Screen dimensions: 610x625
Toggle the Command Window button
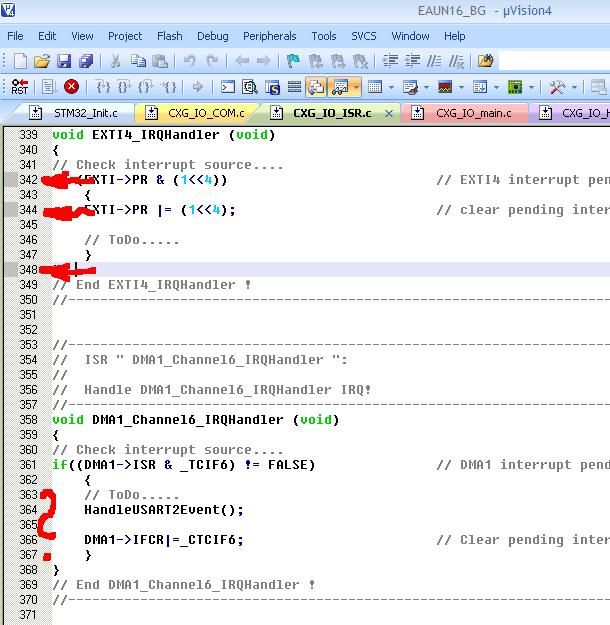click(228, 87)
